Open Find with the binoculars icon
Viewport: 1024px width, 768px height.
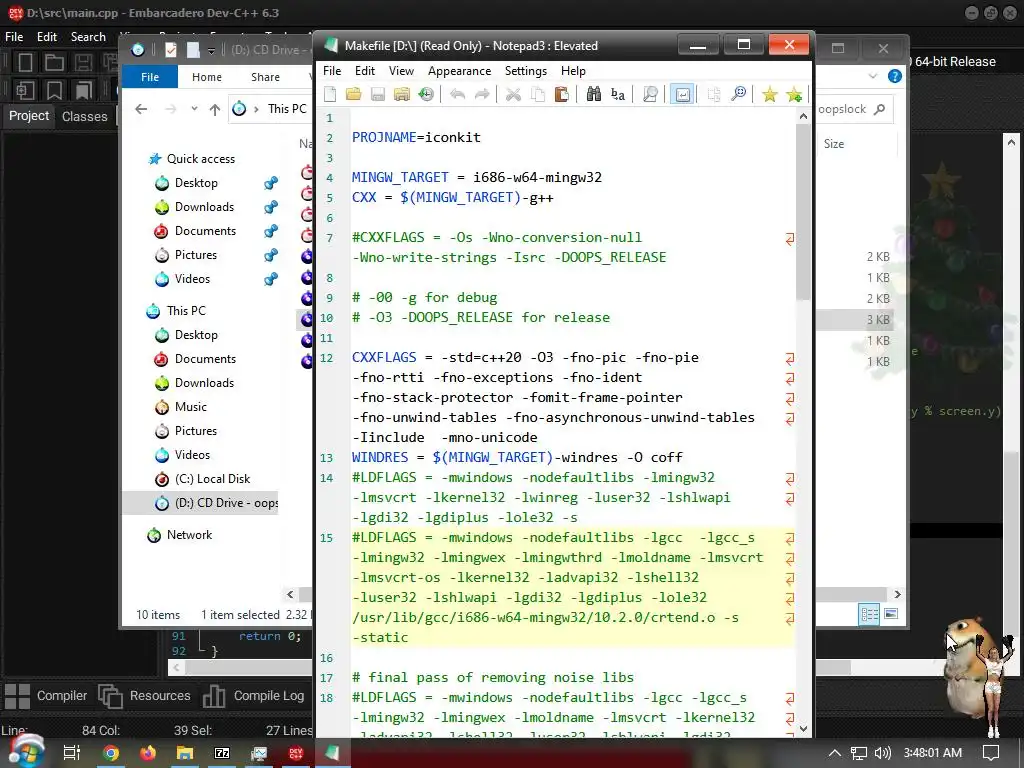point(593,95)
